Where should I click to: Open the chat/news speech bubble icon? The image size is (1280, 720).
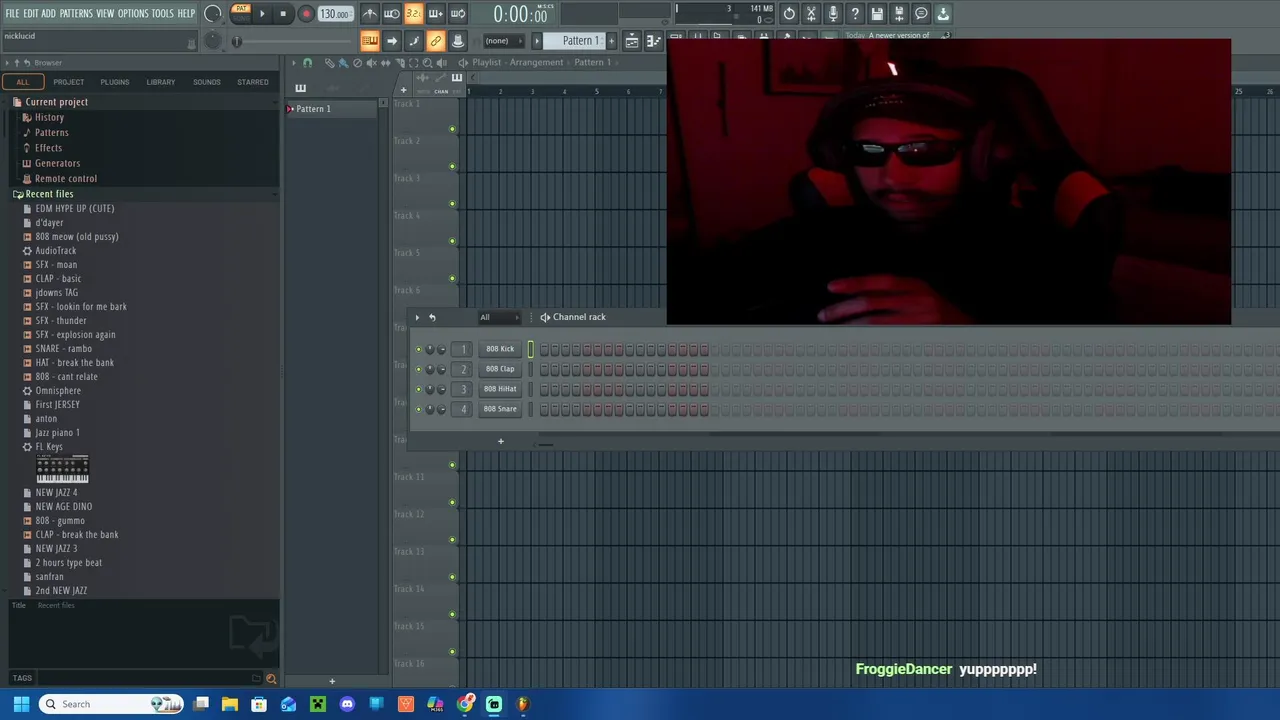click(921, 14)
